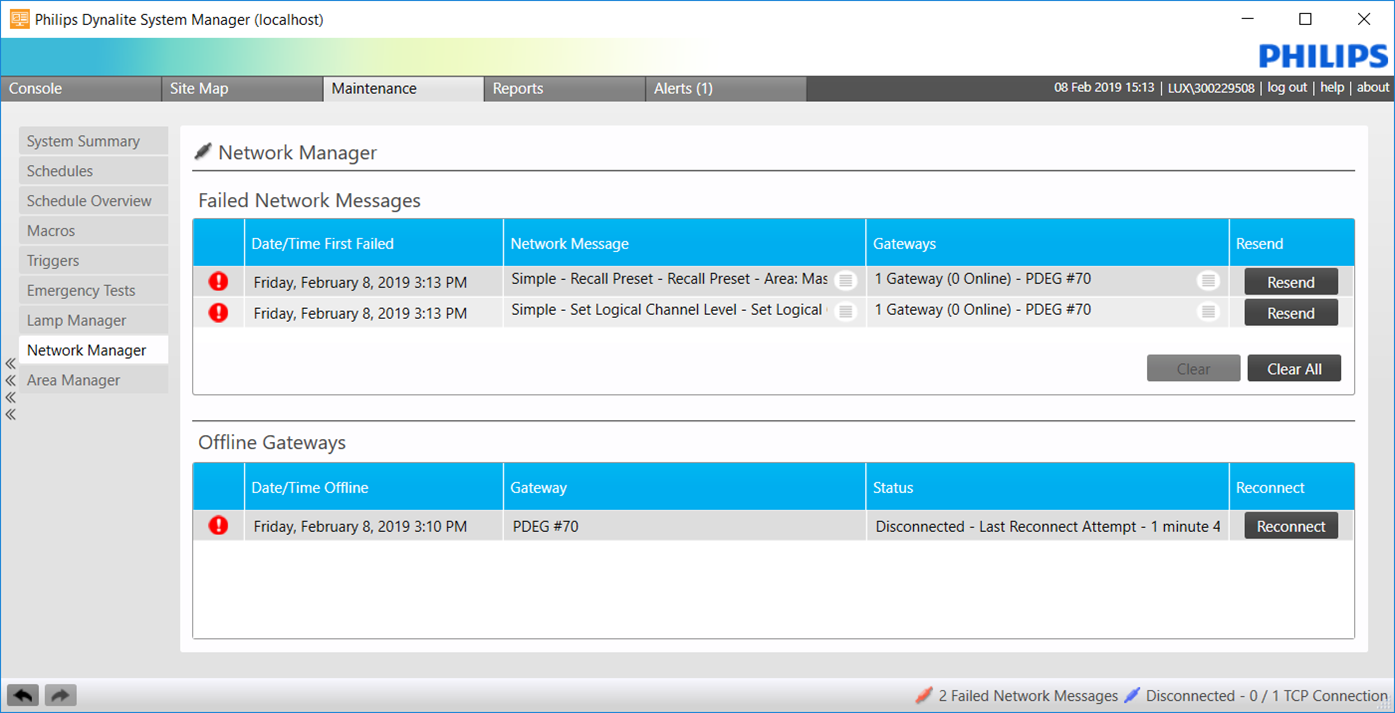
Task: Click the red alert icon on the PDEG #70 offline row
Action: coord(217,525)
